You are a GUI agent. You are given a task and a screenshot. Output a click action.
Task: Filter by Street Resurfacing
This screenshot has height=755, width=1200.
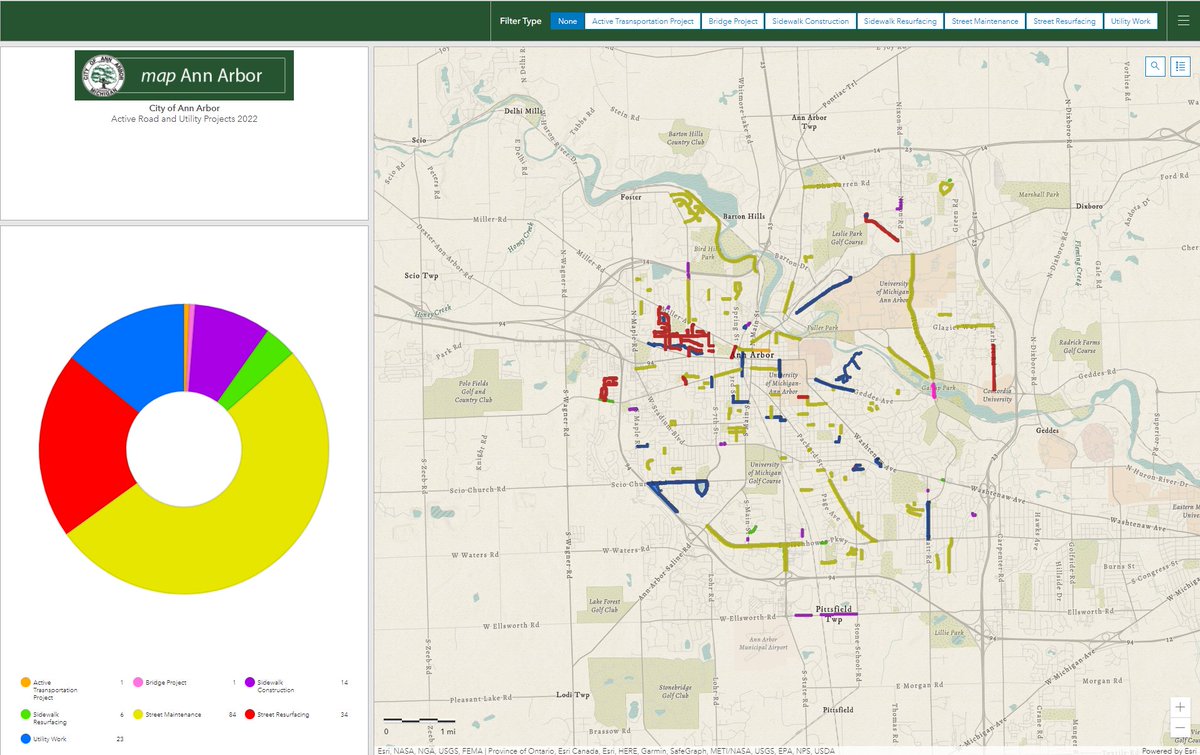tap(1065, 20)
